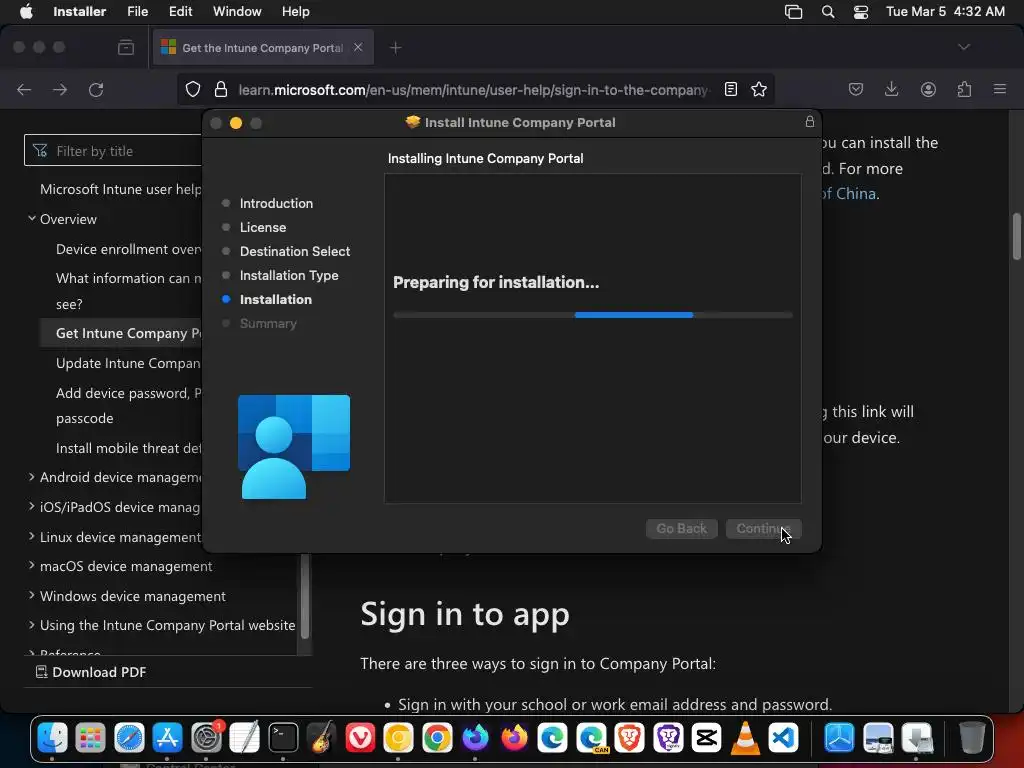Open the Edit menu
The image size is (1024, 768).
click(x=180, y=12)
